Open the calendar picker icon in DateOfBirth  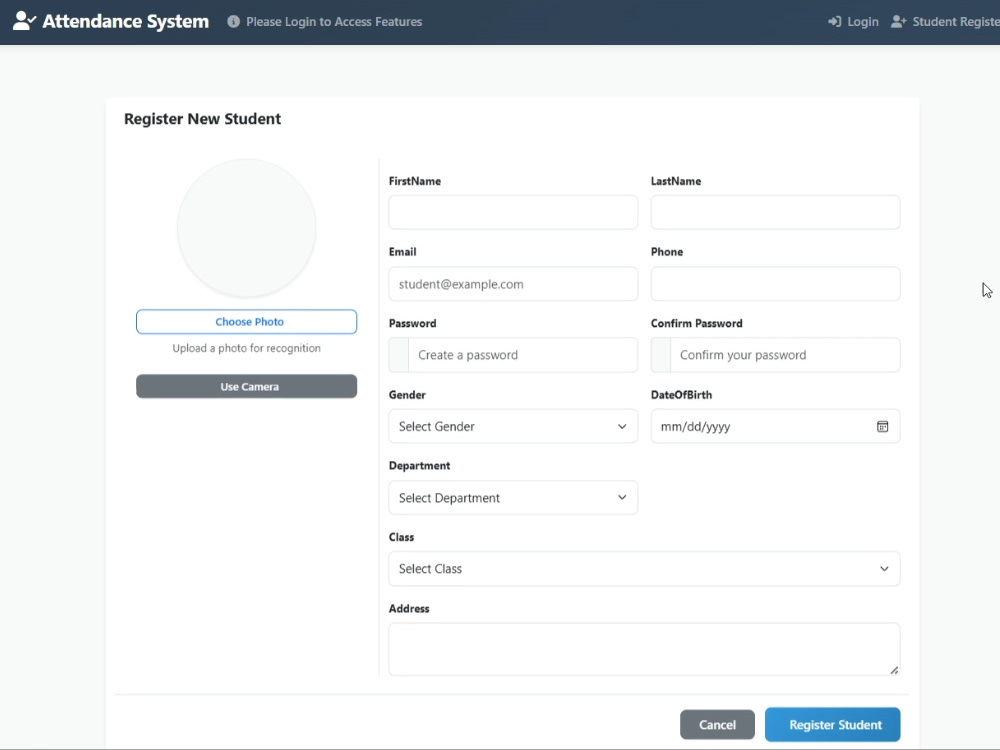pyautogui.click(x=882, y=427)
